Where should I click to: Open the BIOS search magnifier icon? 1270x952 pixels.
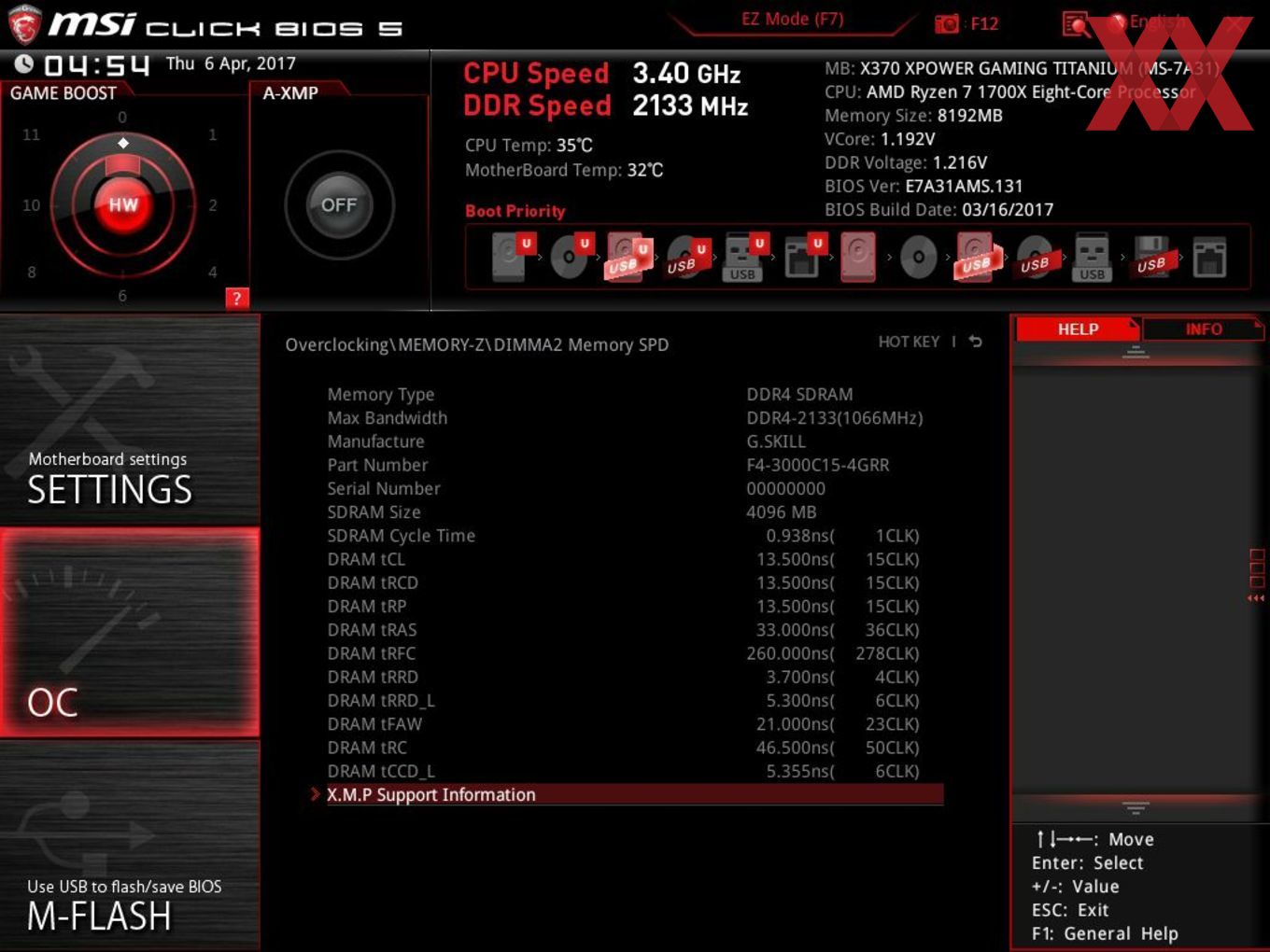coord(1076,24)
